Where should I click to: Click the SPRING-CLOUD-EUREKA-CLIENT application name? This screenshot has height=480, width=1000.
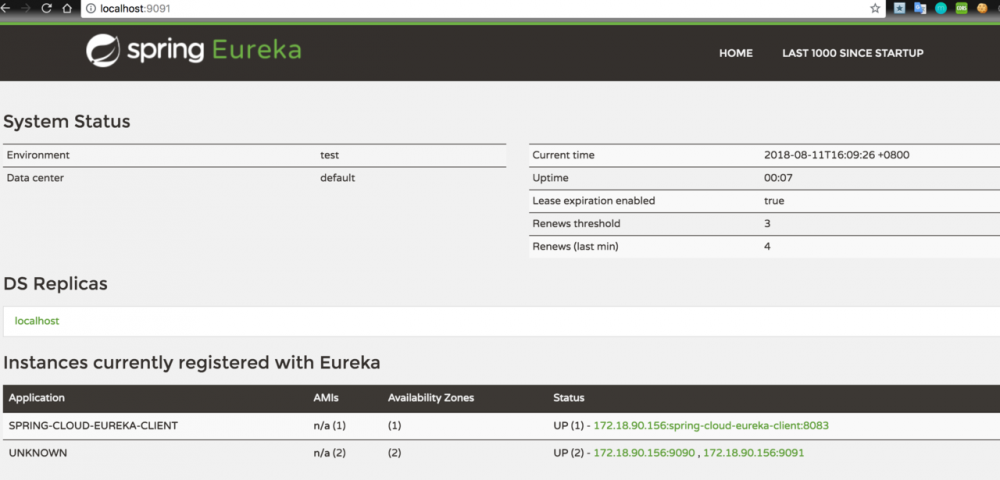pos(93,425)
